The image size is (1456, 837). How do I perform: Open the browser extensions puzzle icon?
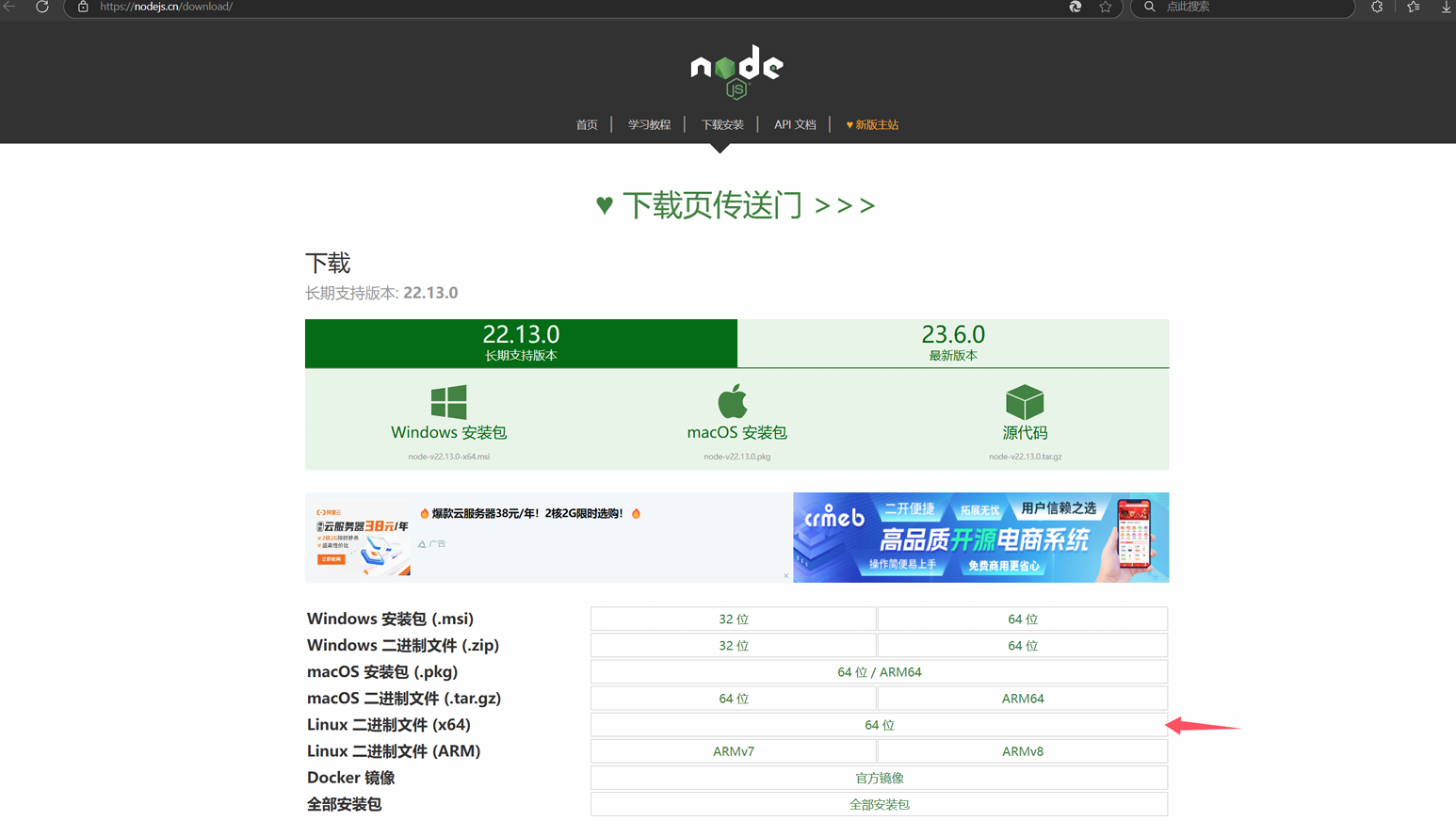[x=1377, y=8]
